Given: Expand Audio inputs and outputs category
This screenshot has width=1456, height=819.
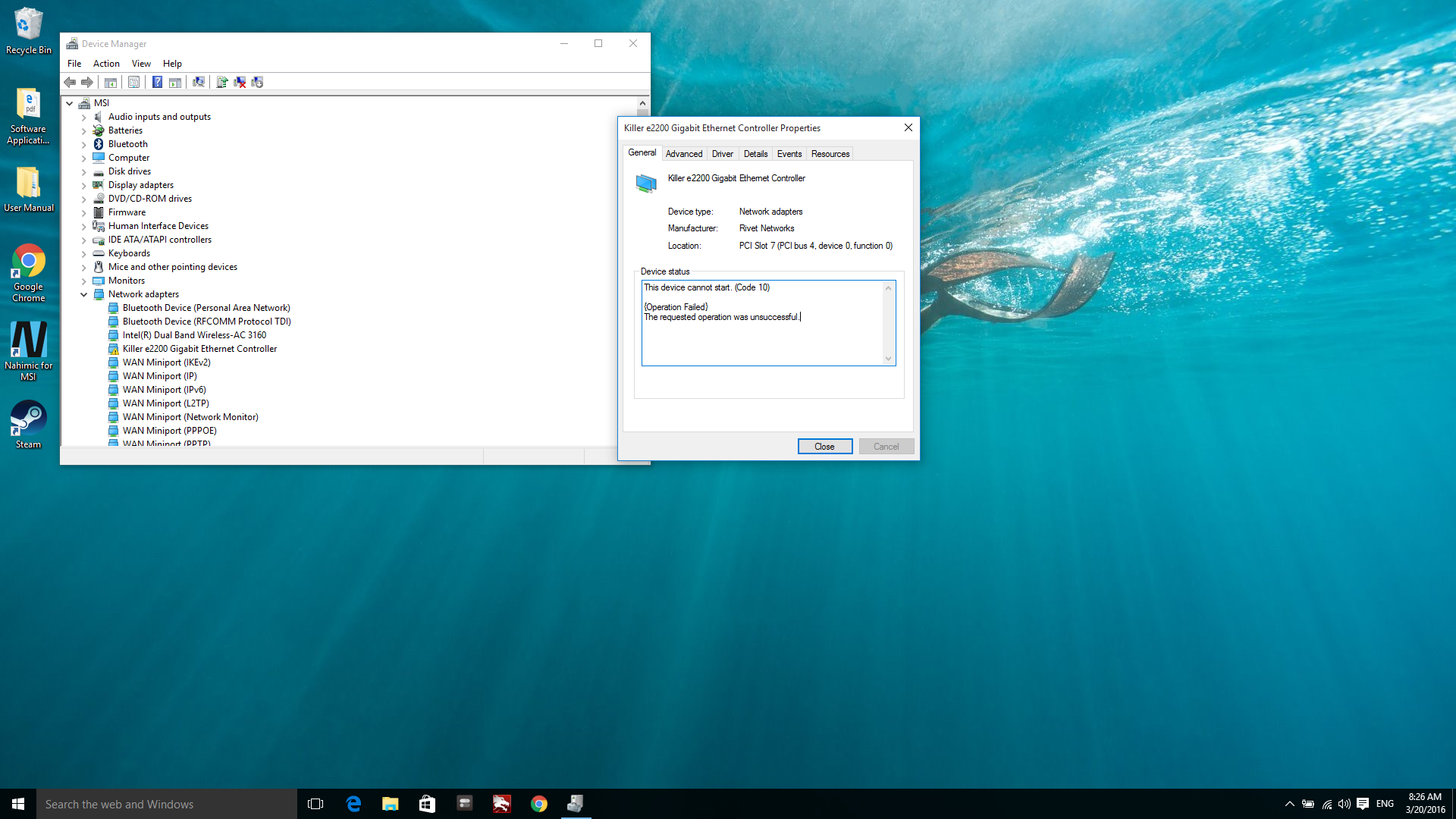Looking at the screenshot, I should 84,118.
